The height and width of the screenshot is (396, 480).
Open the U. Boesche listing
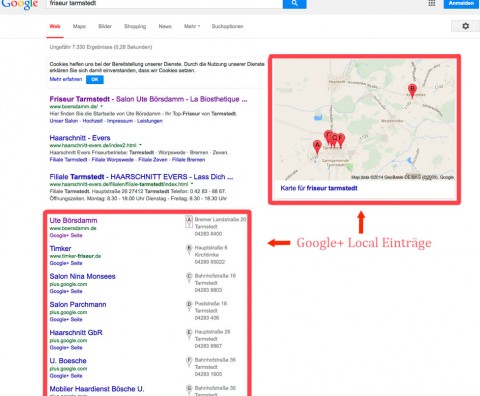click(68, 361)
